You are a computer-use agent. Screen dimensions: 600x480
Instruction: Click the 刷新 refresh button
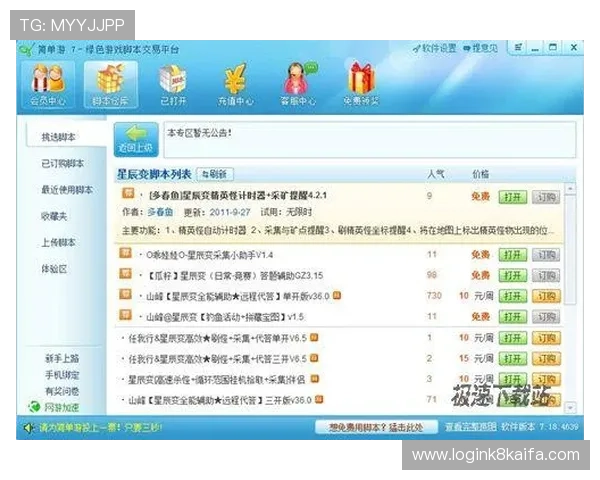point(215,175)
